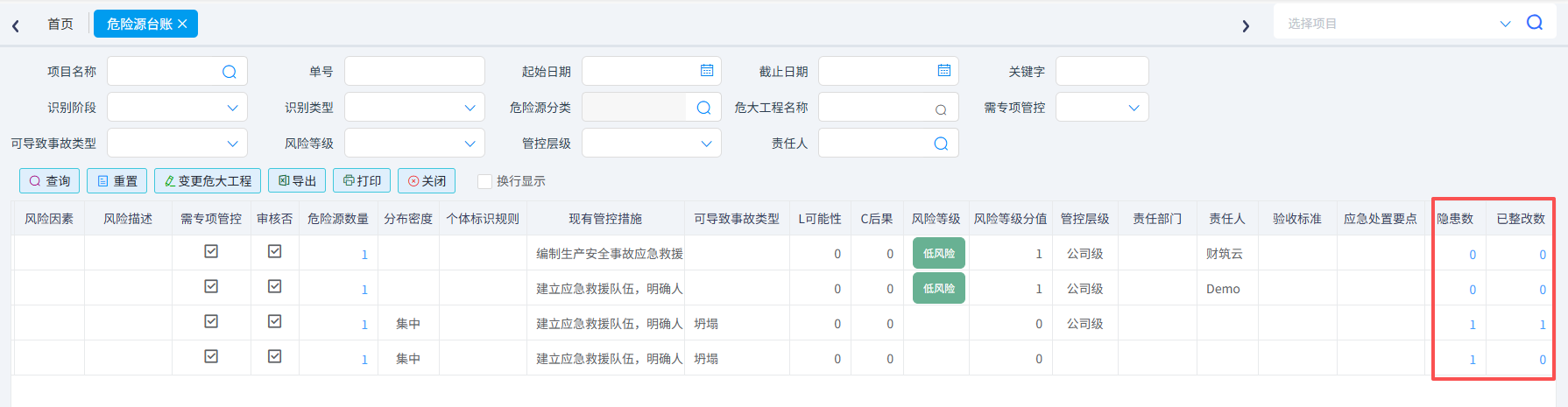Click the 现有管控措施 column header
Screen dimensions: 1568x407
[x=605, y=219]
